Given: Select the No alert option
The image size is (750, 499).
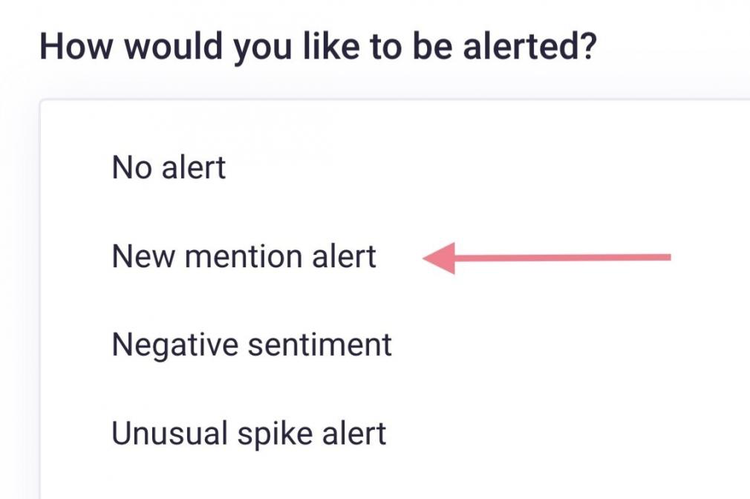Looking at the screenshot, I should 168,168.
